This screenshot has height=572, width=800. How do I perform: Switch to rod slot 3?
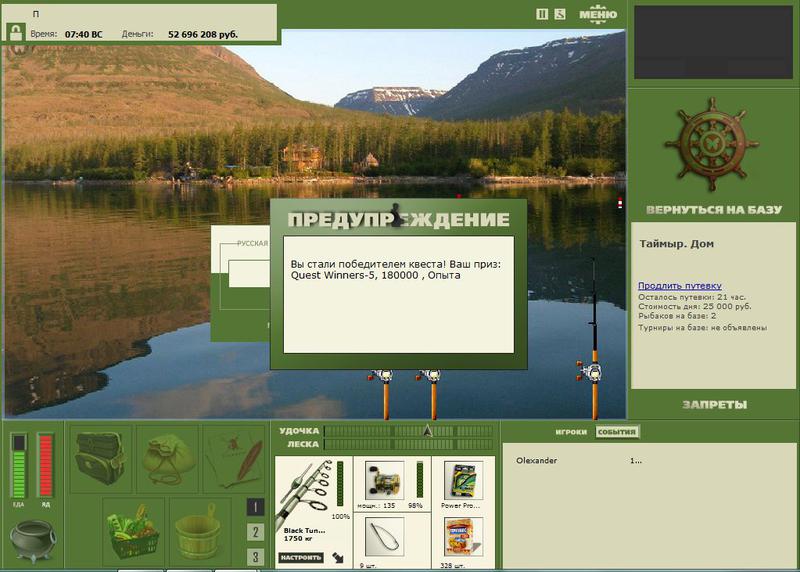coord(255,556)
